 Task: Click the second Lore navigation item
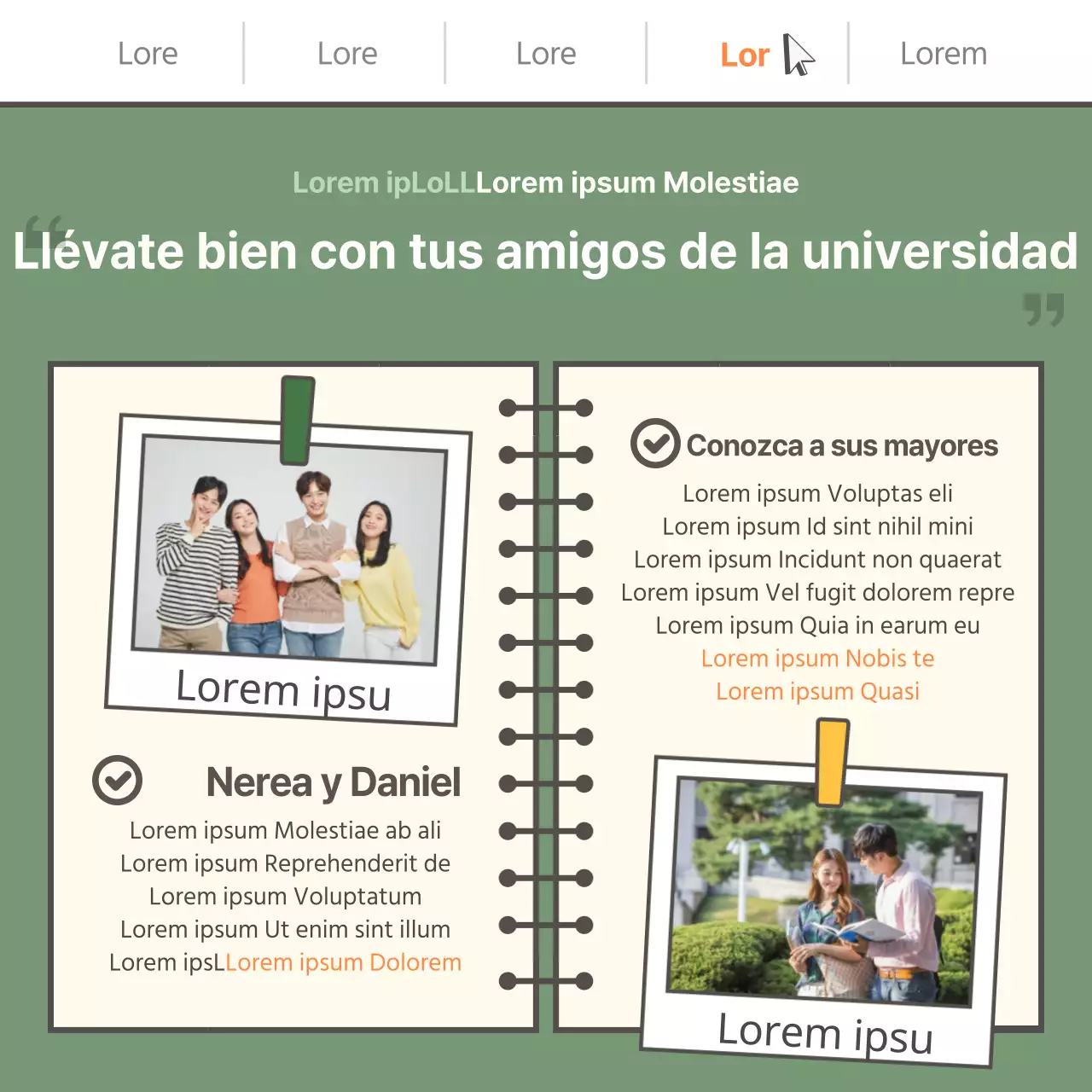[x=346, y=53]
